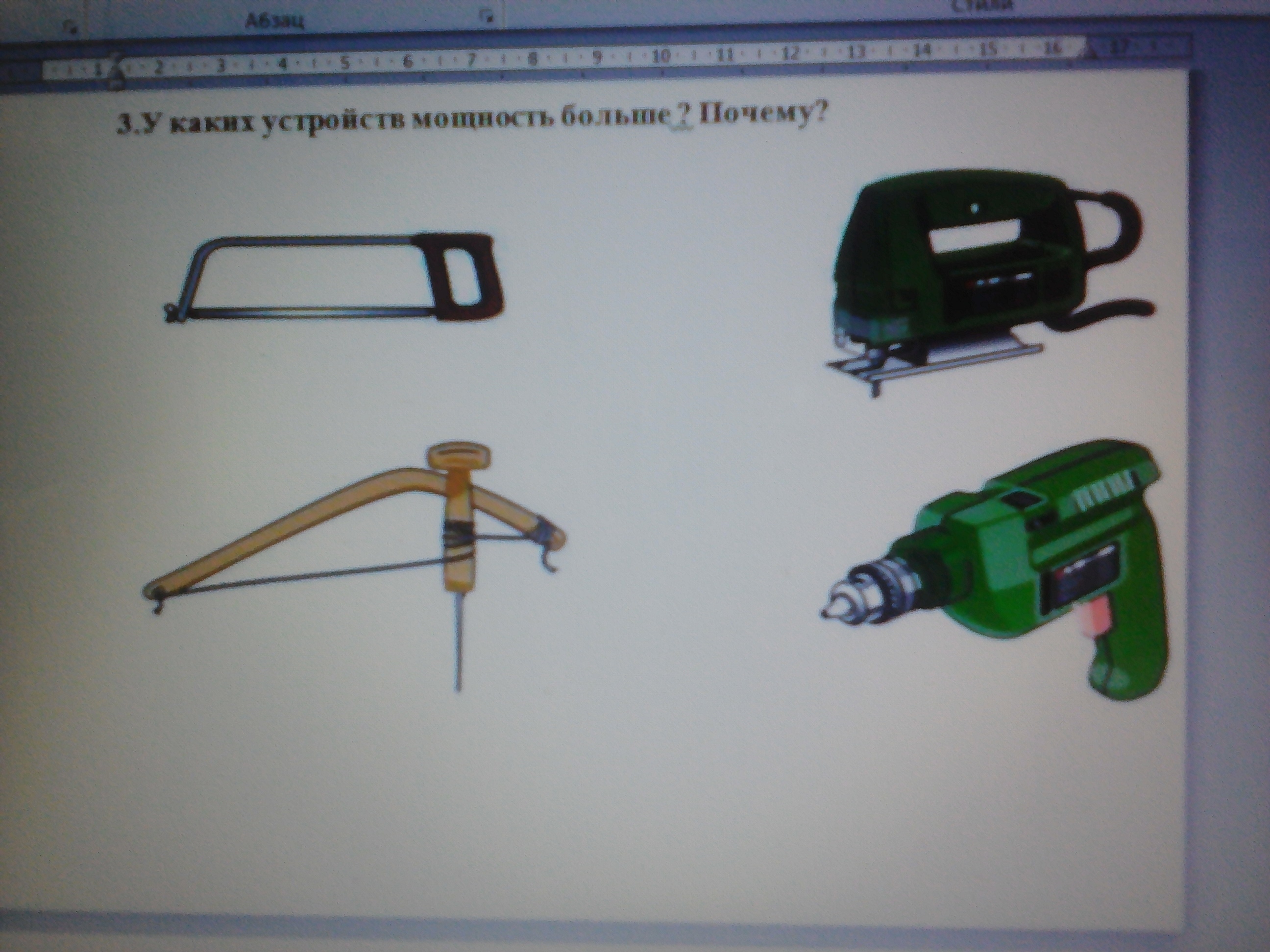Click ruler at the 10 mark
This screenshot has width=1270, height=952.
click(x=661, y=56)
